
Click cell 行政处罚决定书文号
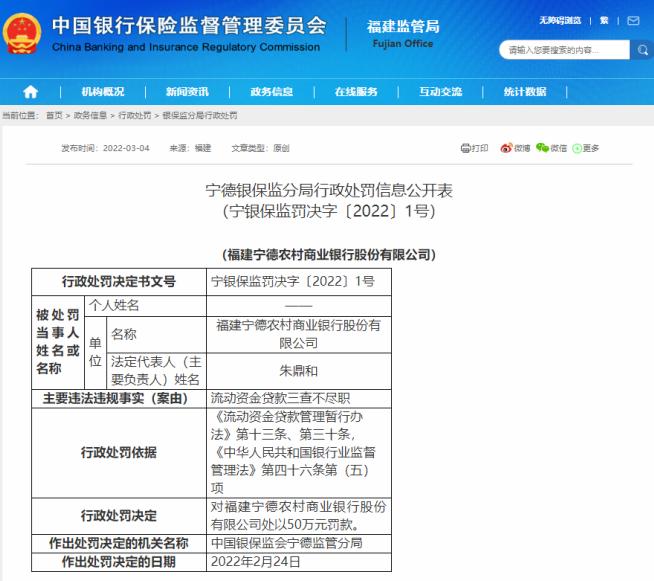click(119, 282)
